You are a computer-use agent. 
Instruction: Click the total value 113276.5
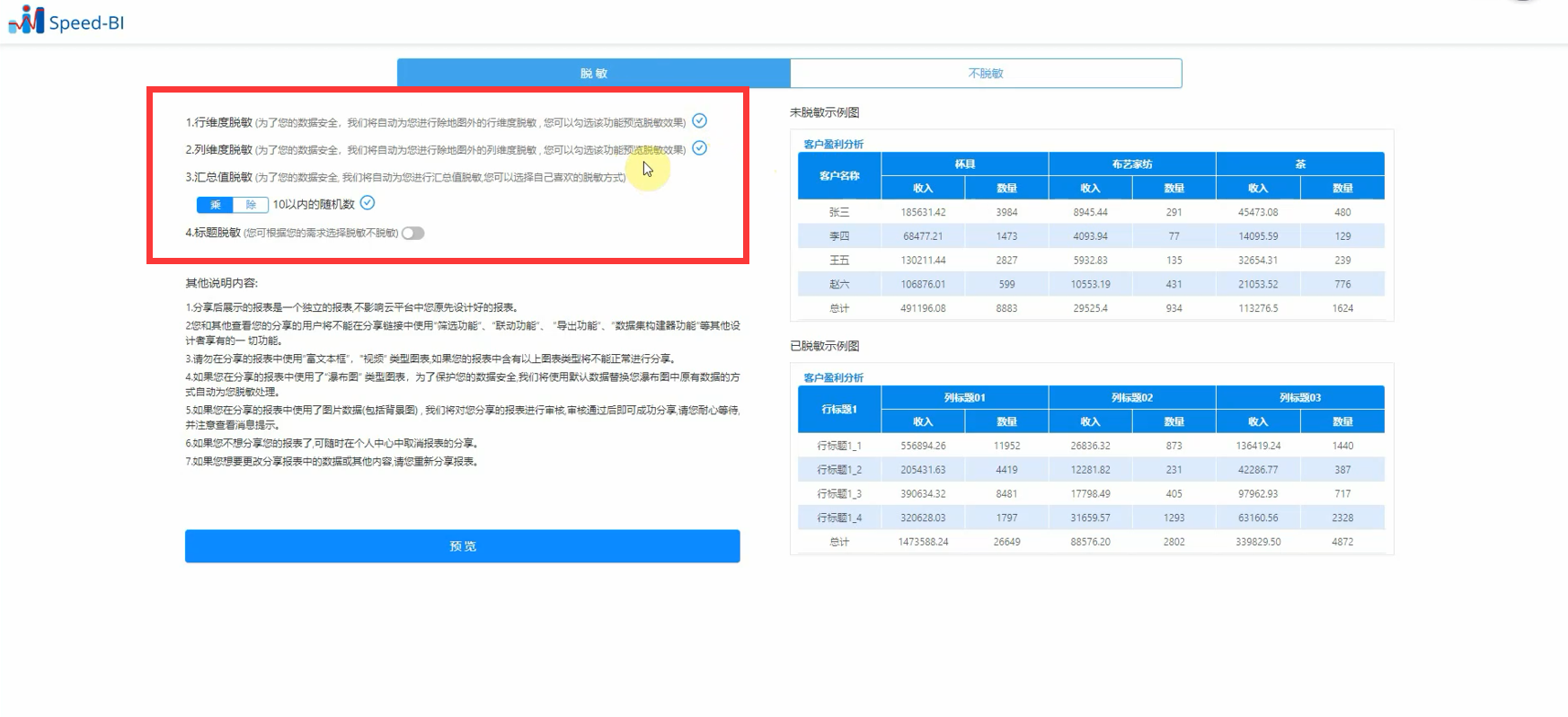[x=1258, y=308]
